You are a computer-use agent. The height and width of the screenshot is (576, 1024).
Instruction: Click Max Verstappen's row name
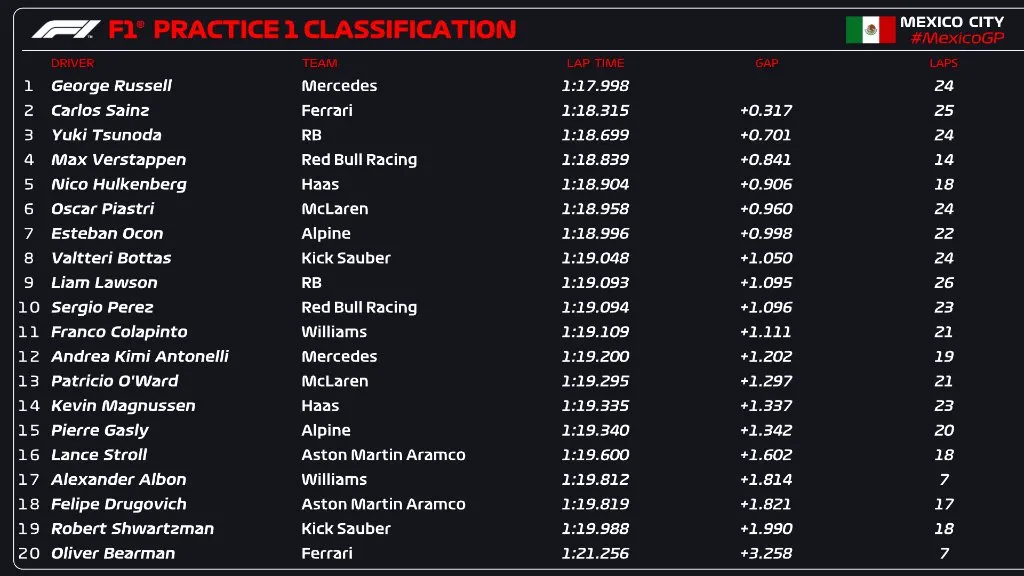(x=118, y=160)
